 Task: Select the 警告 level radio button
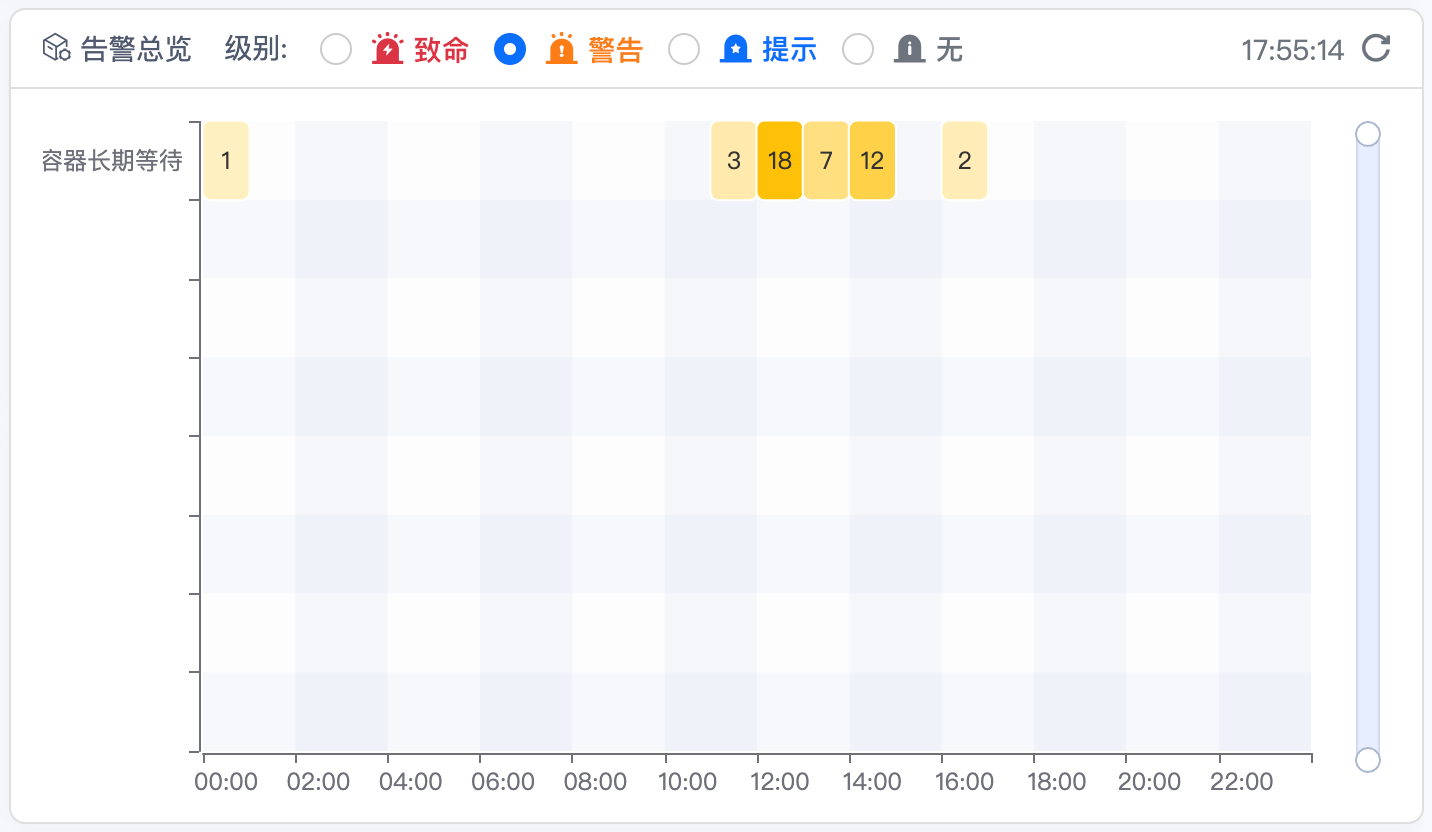(x=510, y=49)
